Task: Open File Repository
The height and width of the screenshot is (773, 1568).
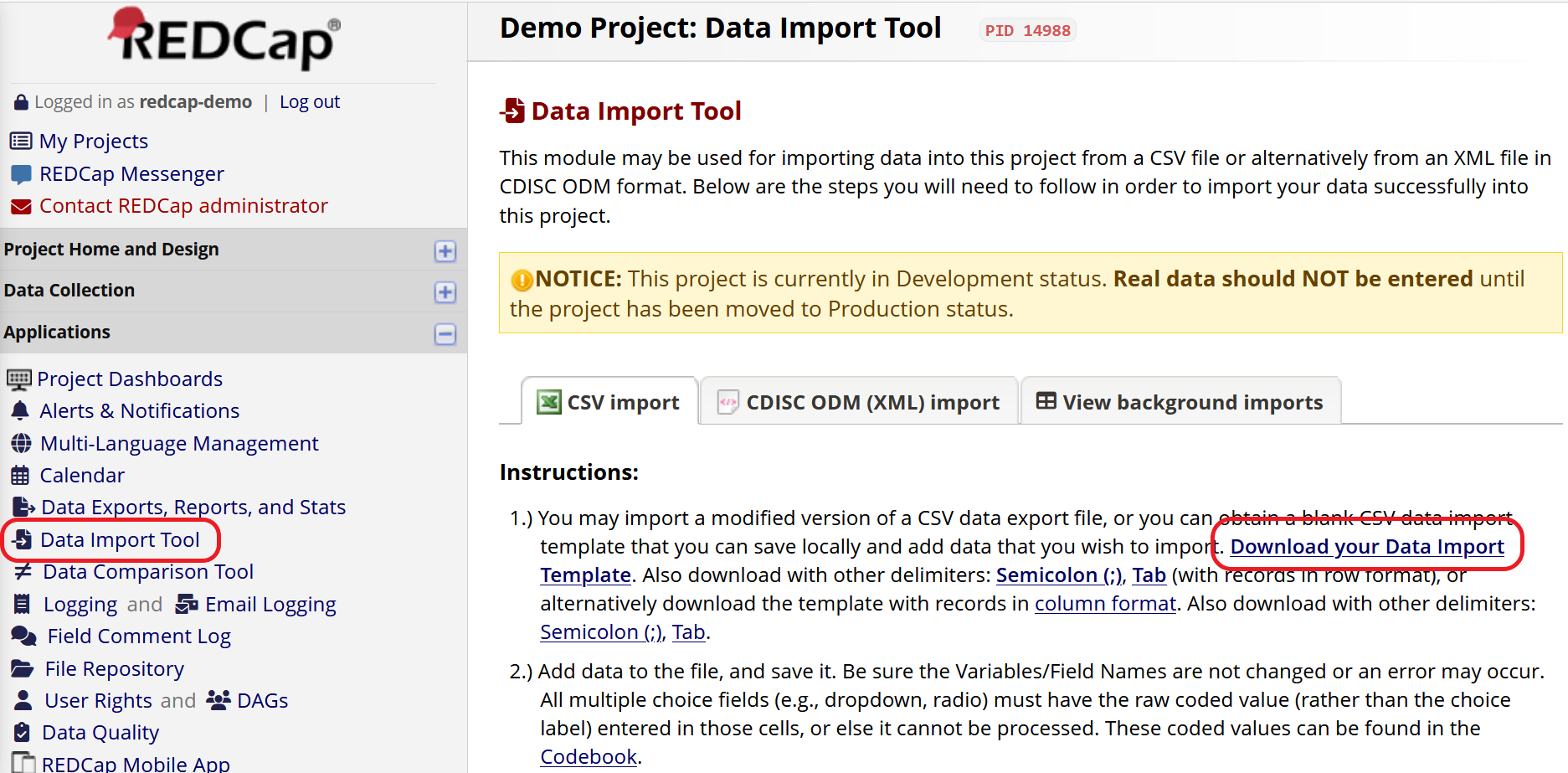Action: [115, 668]
